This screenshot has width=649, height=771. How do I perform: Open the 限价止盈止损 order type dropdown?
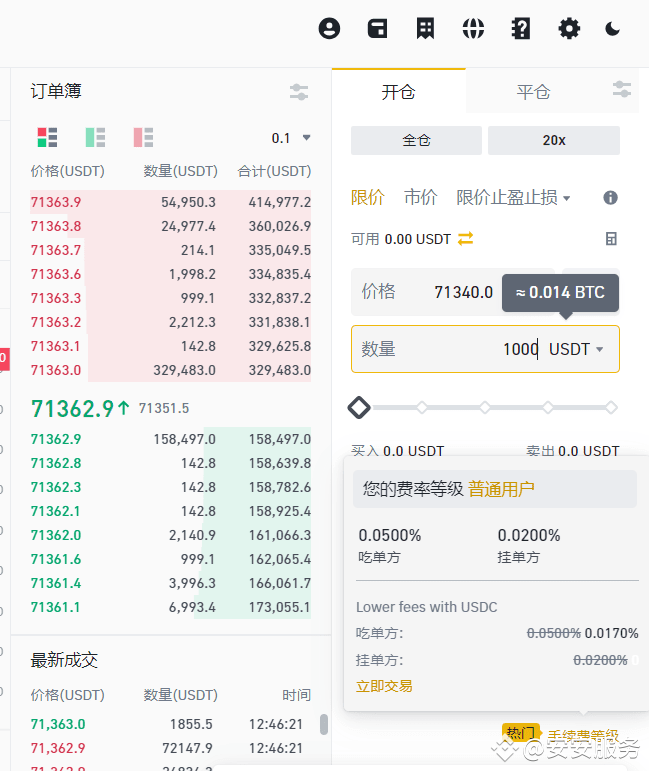pyautogui.click(x=513, y=198)
